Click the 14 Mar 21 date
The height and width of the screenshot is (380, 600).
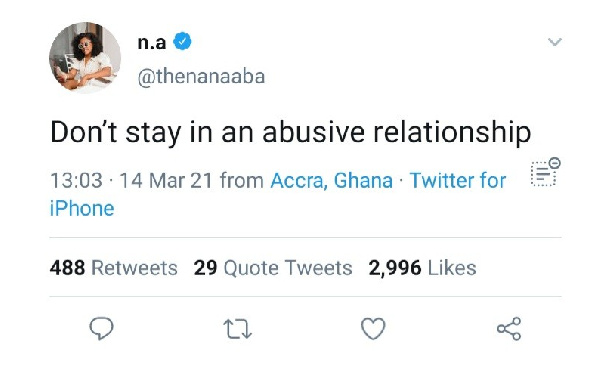pos(166,181)
